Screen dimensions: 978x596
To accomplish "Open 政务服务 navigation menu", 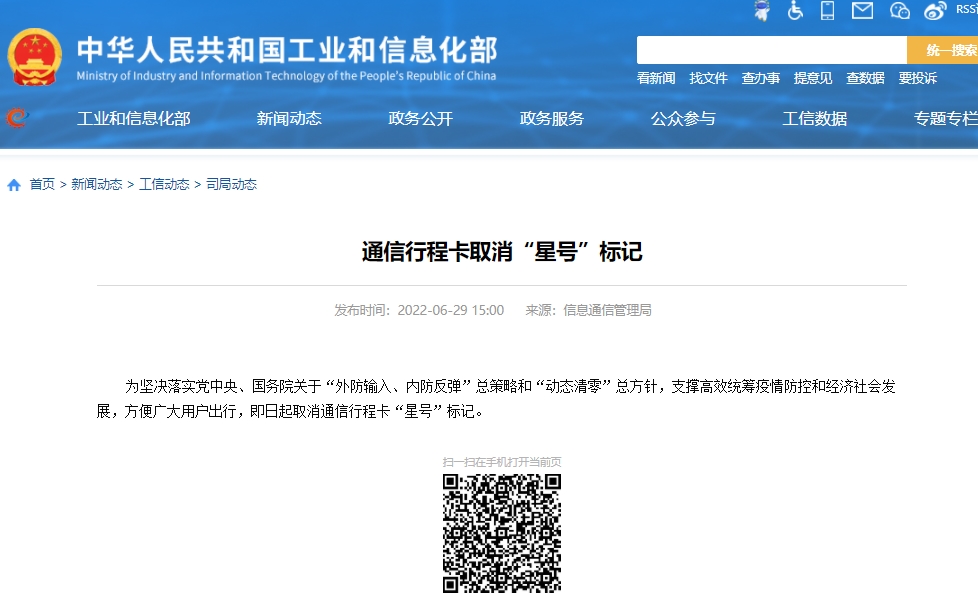I will pyautogui.click(x=551, y=118).
